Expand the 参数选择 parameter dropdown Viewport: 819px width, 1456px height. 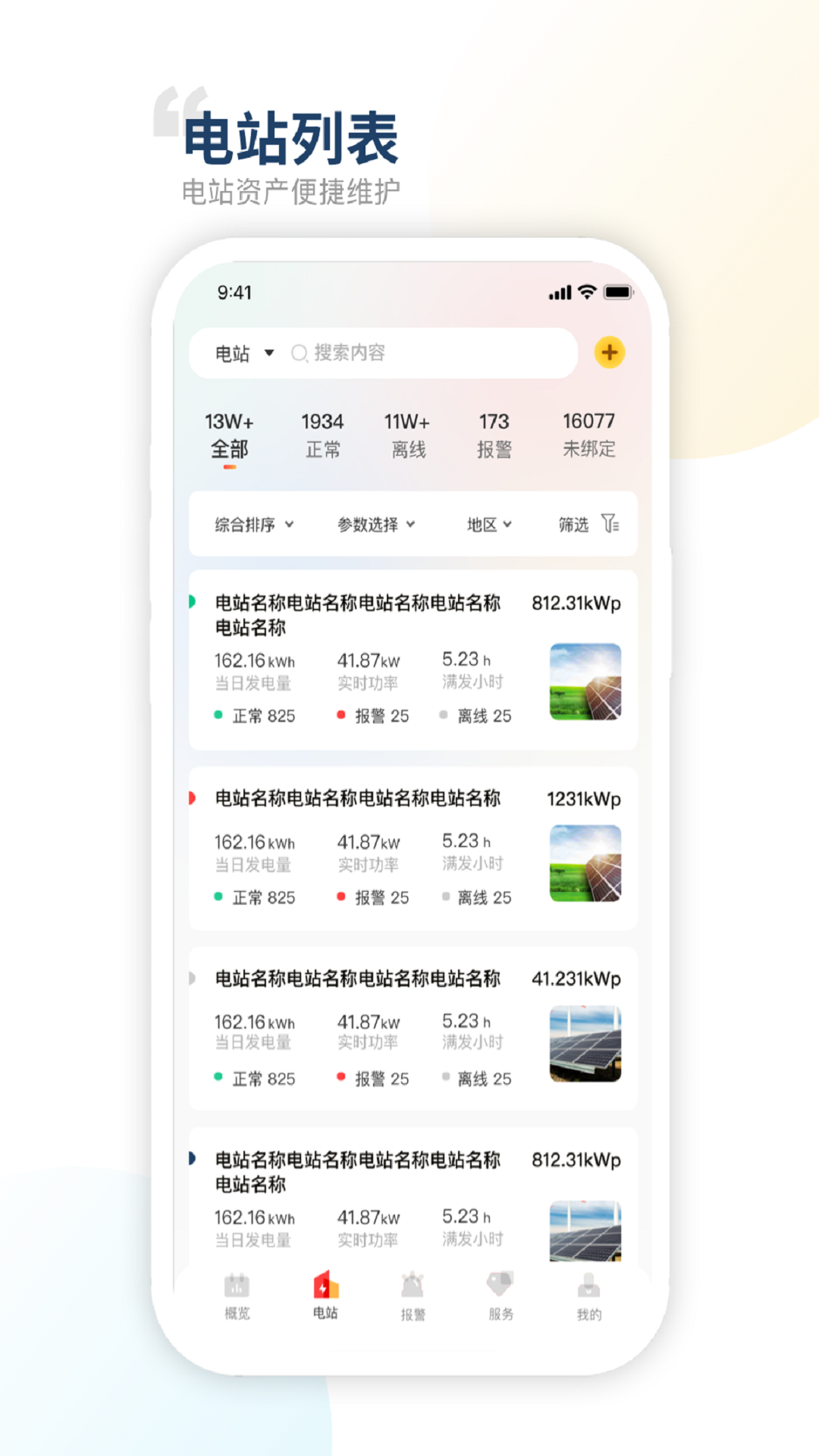coord(376,525)
